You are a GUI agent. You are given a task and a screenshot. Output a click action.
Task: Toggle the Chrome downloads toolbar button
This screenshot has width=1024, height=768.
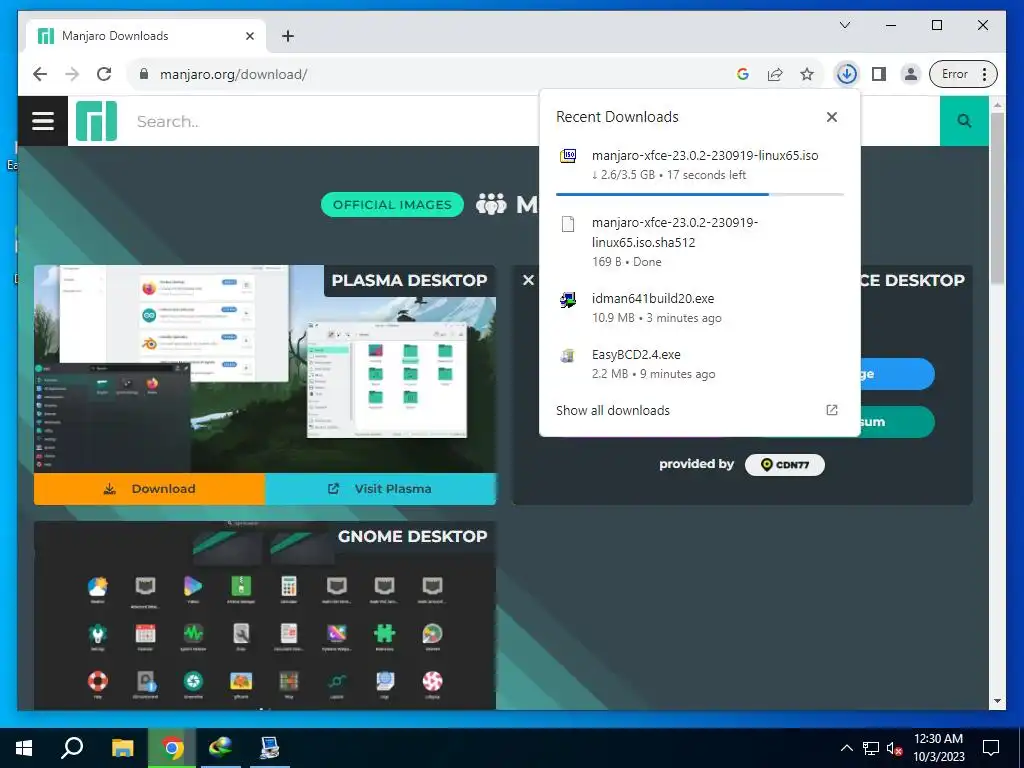[846, 74]
